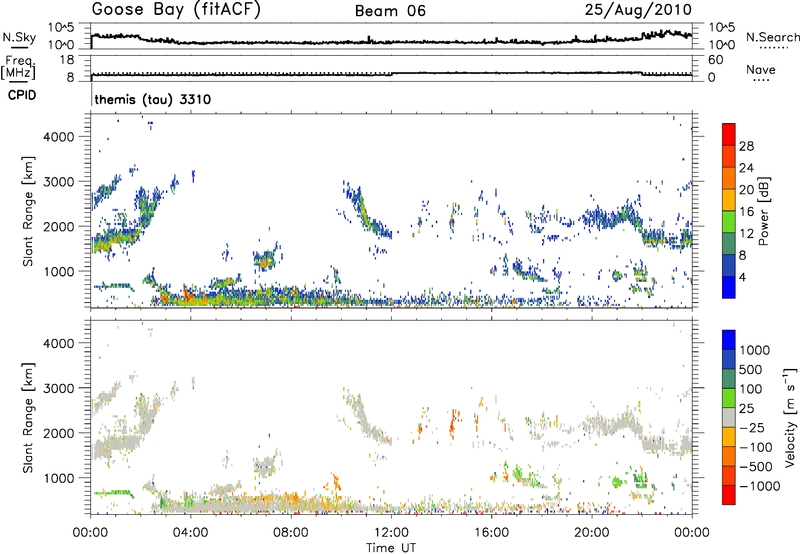Click the blue bottom of power colorbar
The height and width of the screenshot is (554, 800).
tap(729, 288)
